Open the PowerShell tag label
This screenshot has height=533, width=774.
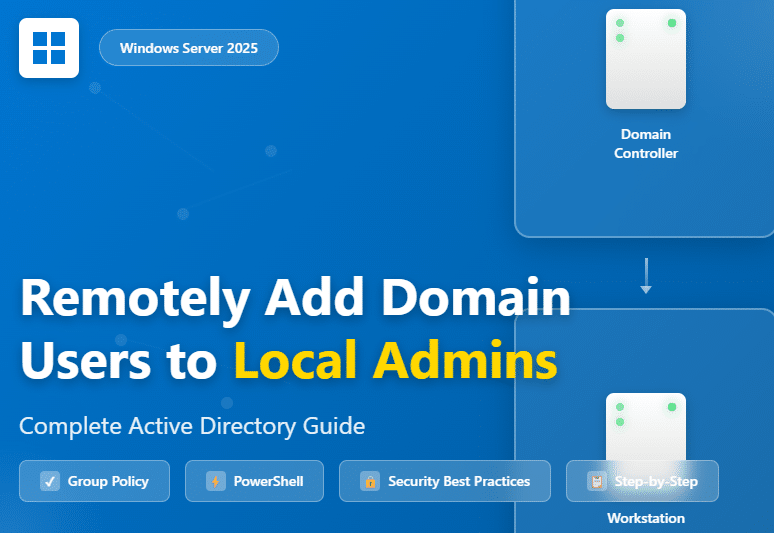coord(268,481)
